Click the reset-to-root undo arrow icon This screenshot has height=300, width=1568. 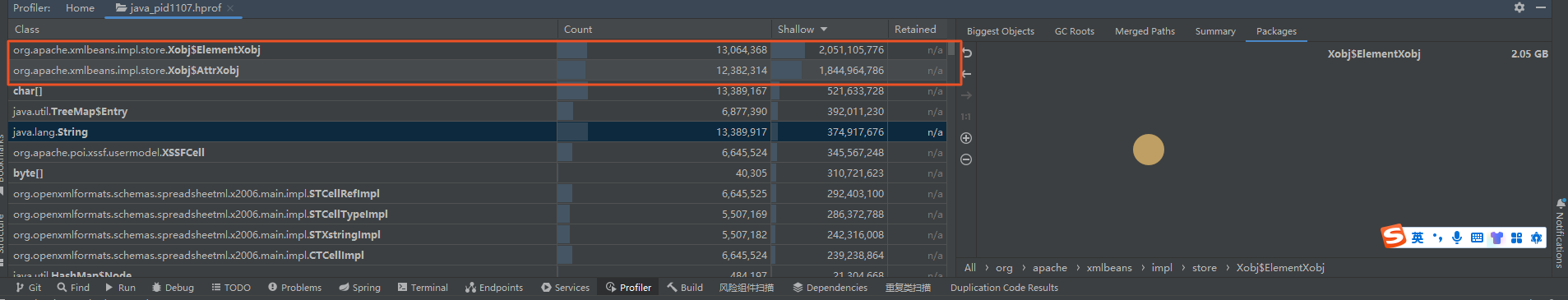pyautogui.click(x=967, y=53)
